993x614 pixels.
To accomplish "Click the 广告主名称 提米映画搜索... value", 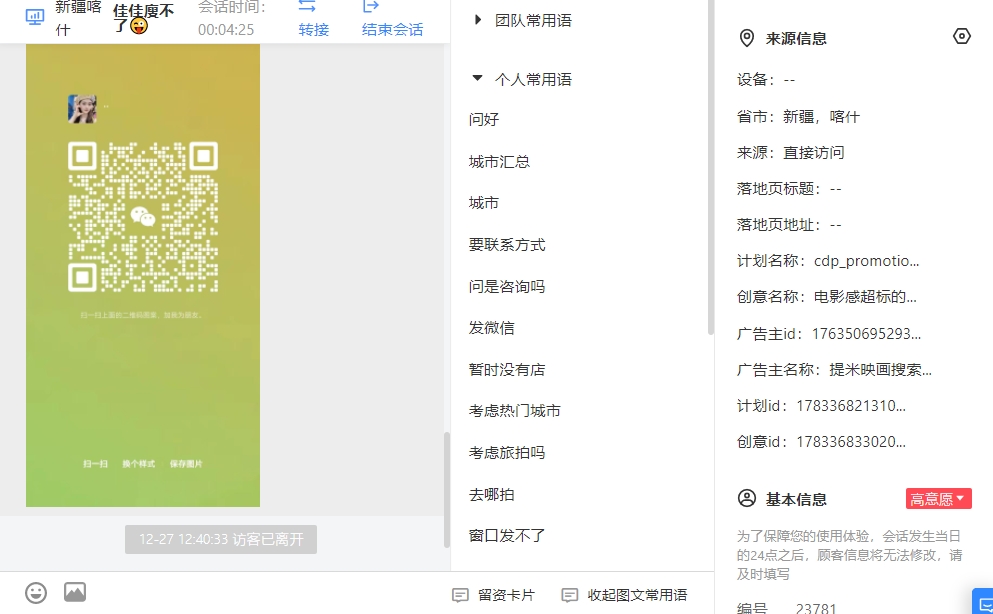I will (x=880, y=370).
